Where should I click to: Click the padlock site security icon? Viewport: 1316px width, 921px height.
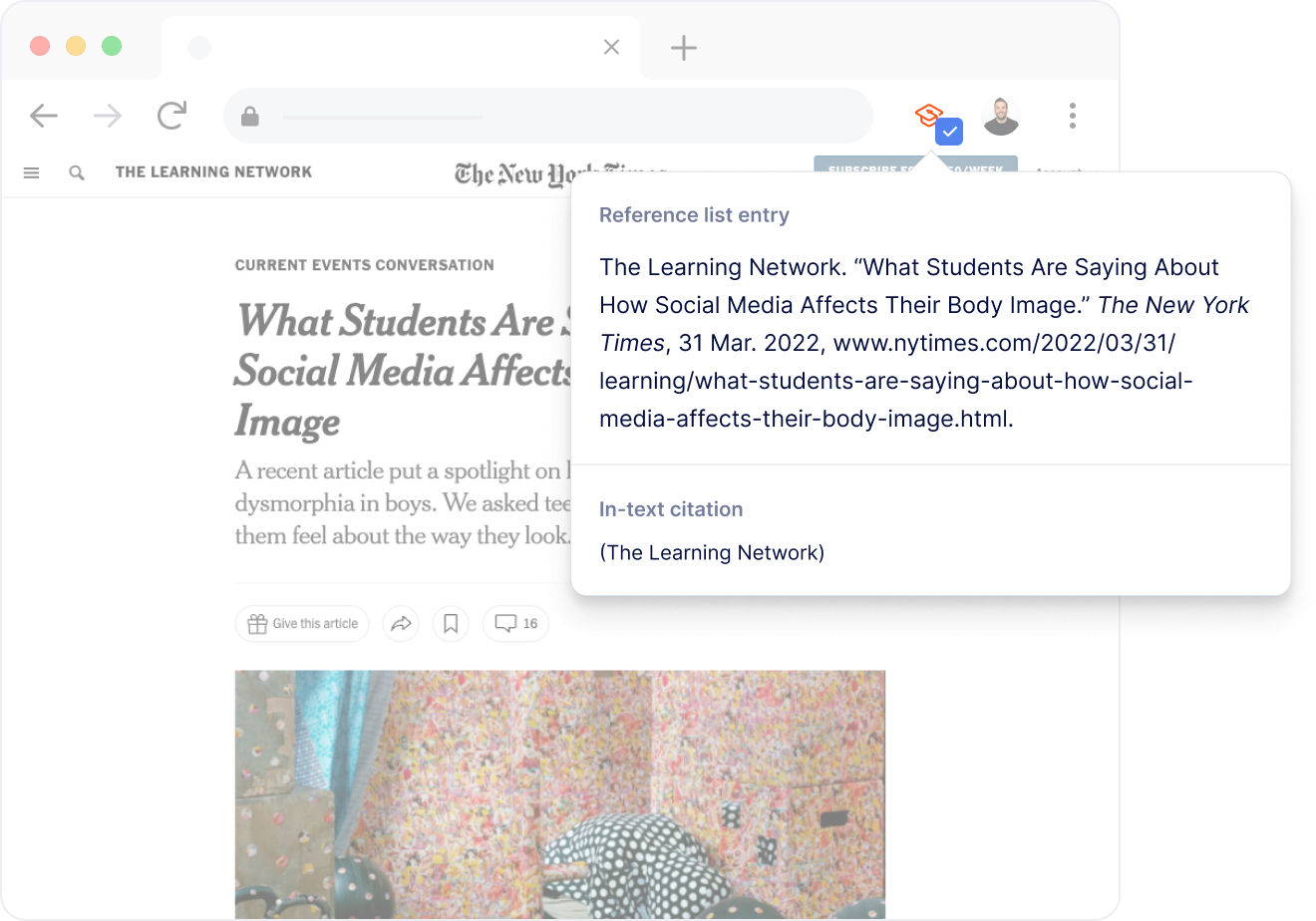250,117
